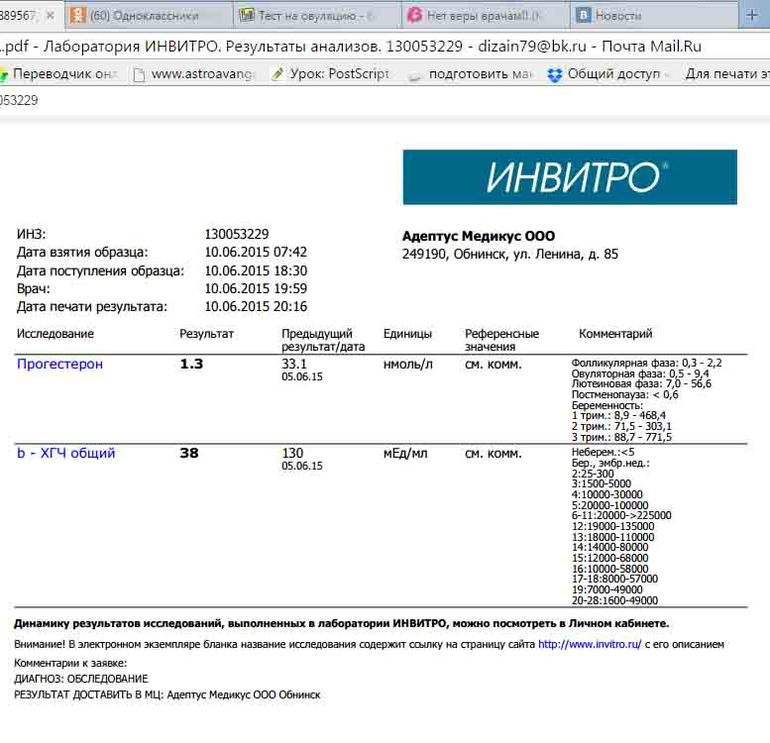Click the address 249190, Обнинск, ул. Ленина
Image resolution: width=770 pixels, height=743 pixels.
click(510, 254)
